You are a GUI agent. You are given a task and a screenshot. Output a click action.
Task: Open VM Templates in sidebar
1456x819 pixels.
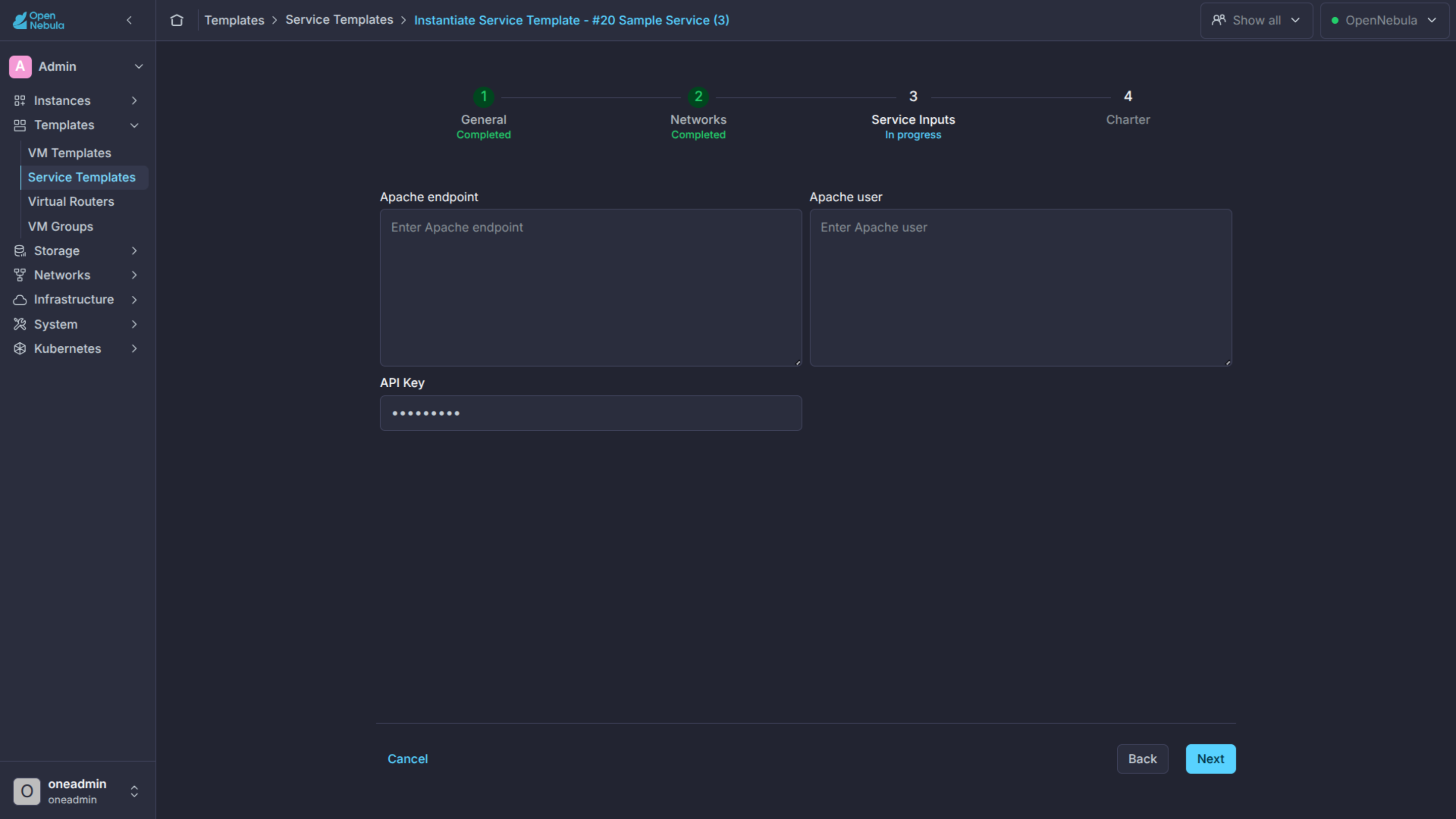[70, 153]
